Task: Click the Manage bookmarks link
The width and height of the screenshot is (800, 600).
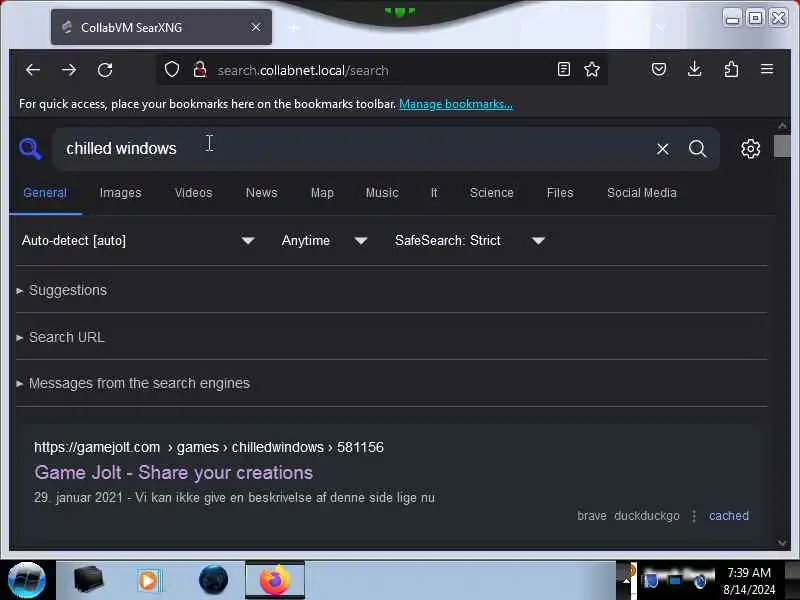Action: pos(456,104)
